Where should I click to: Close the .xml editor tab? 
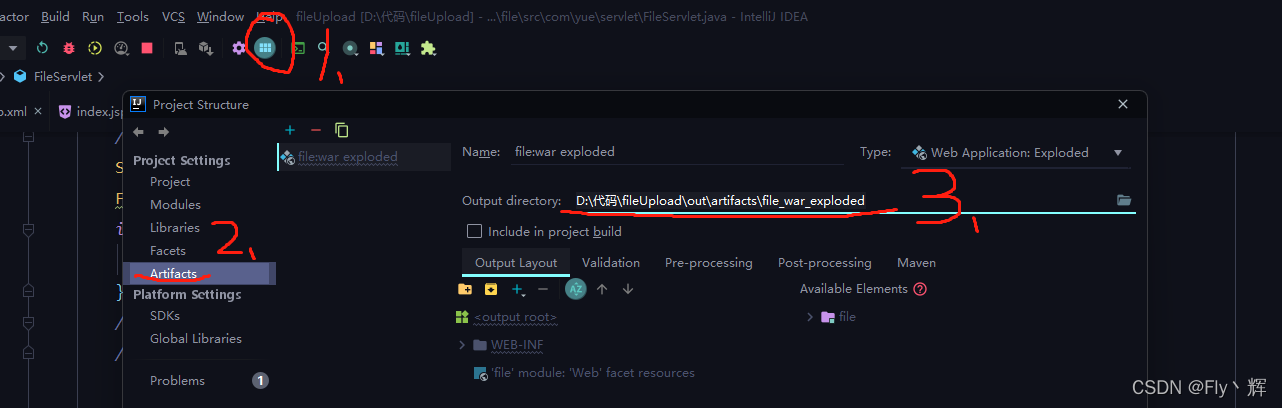(39, 112)
